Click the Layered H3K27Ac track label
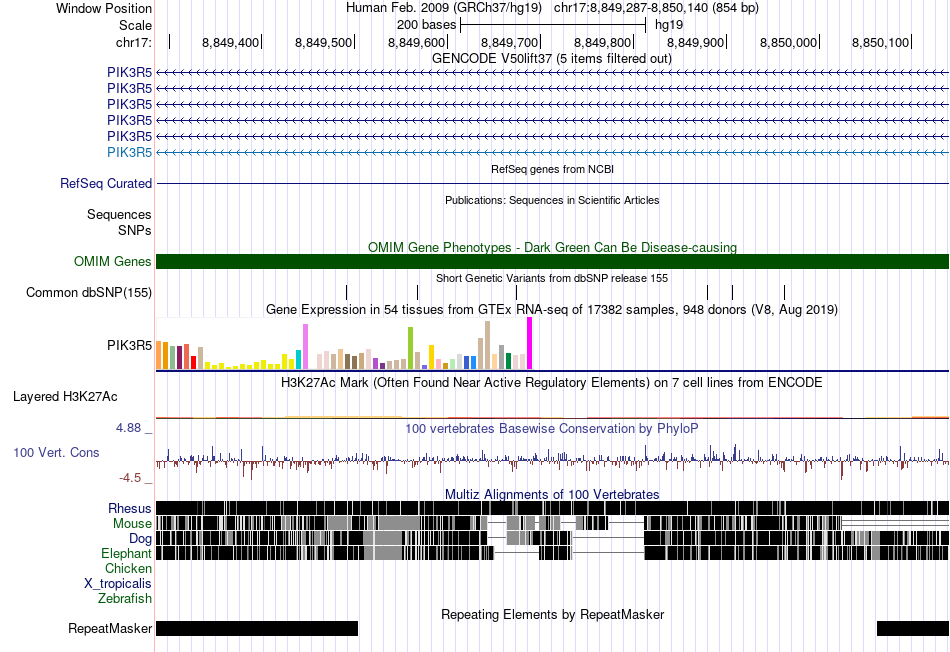Image resolution: width=950 pixels, height=652 pixels. click(65, 397)
